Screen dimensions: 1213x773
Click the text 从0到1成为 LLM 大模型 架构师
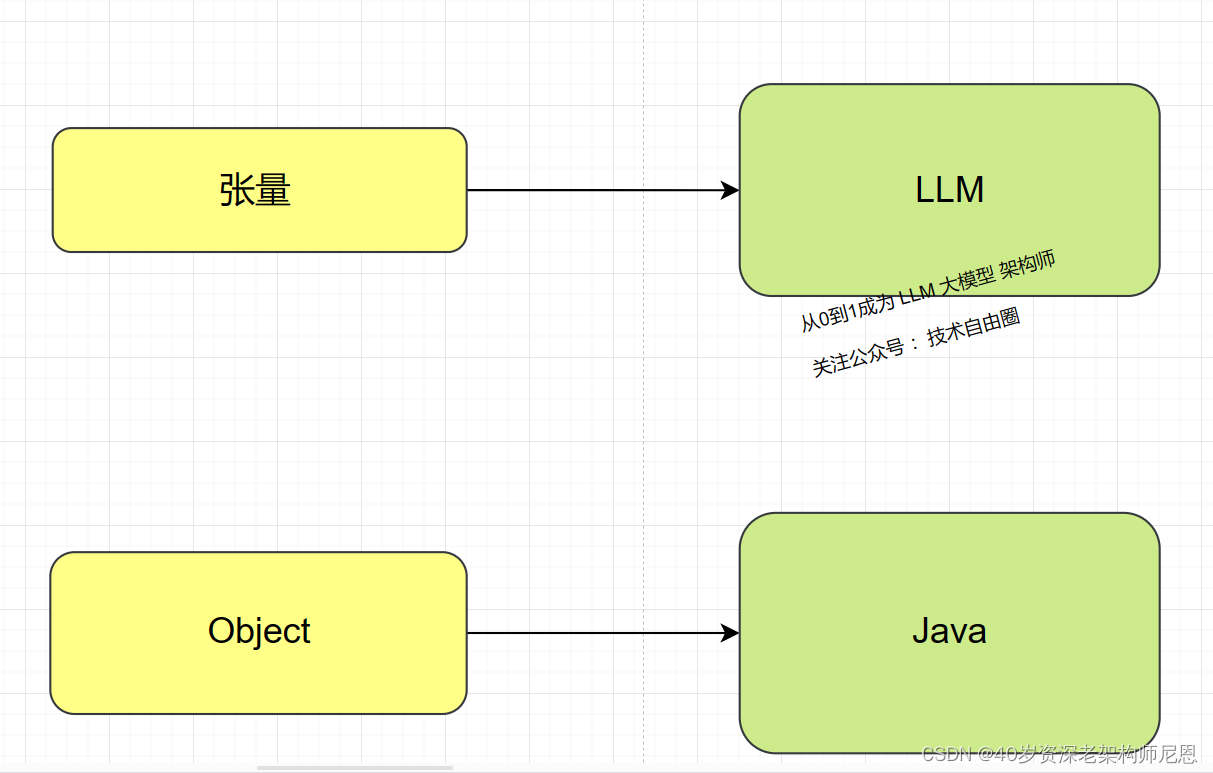click(928, 291)
